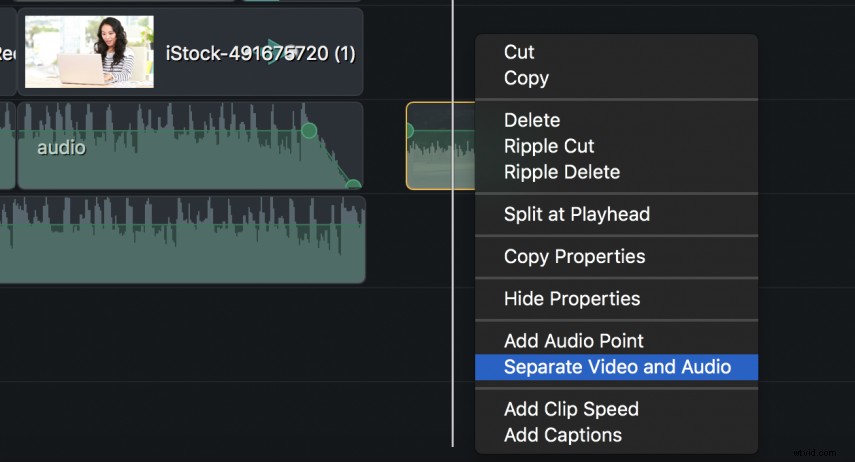Select the iStock-491675720 (1) video clip
The height and width of the screenshot is (462, 855).
point(190,52)
